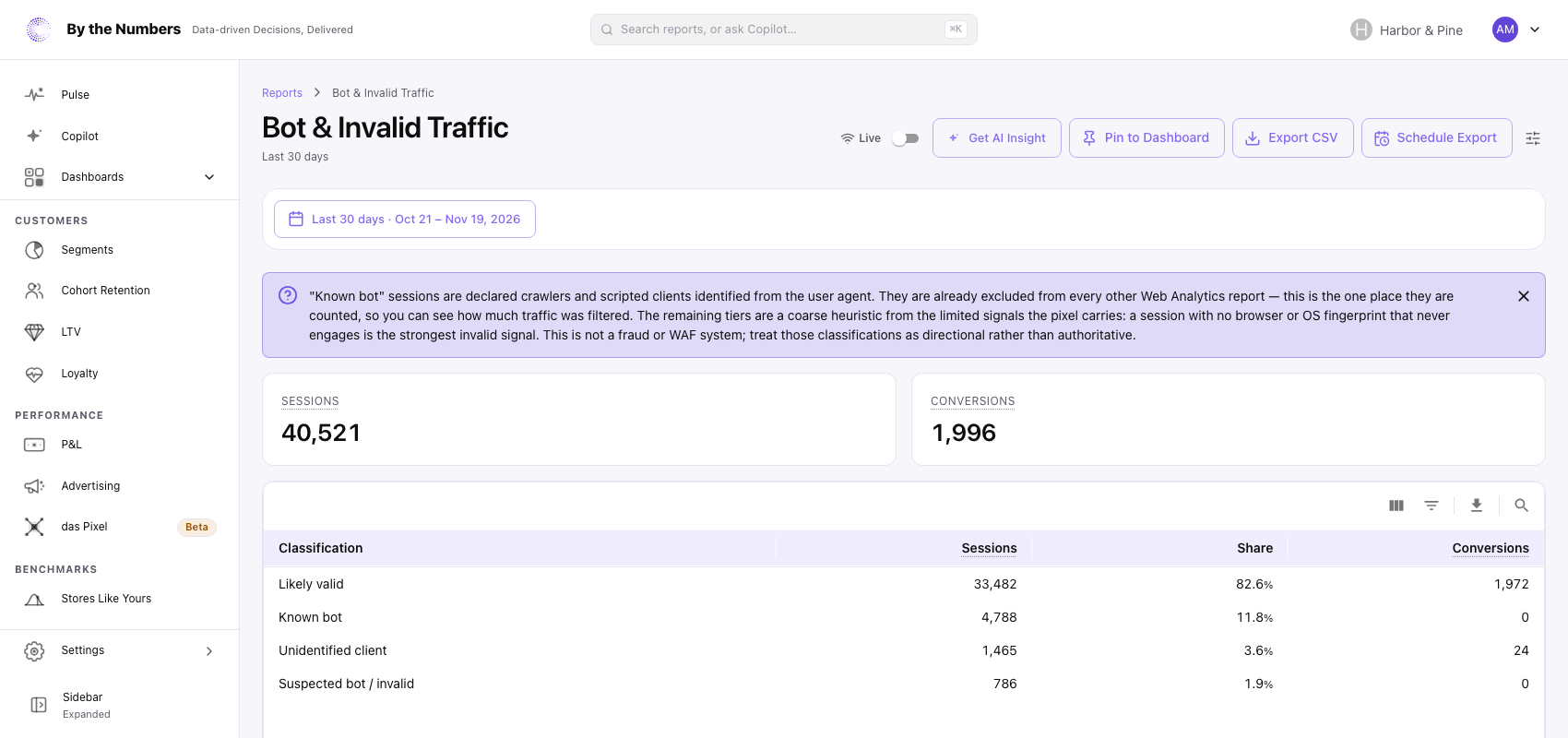Click the table search magnifier icon

pos(1522,506)
